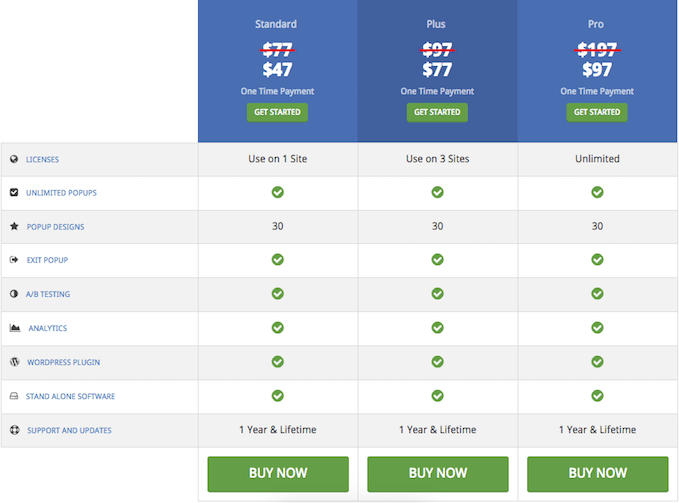Click 'One Time Payment' under Pro

click(597, 91)
